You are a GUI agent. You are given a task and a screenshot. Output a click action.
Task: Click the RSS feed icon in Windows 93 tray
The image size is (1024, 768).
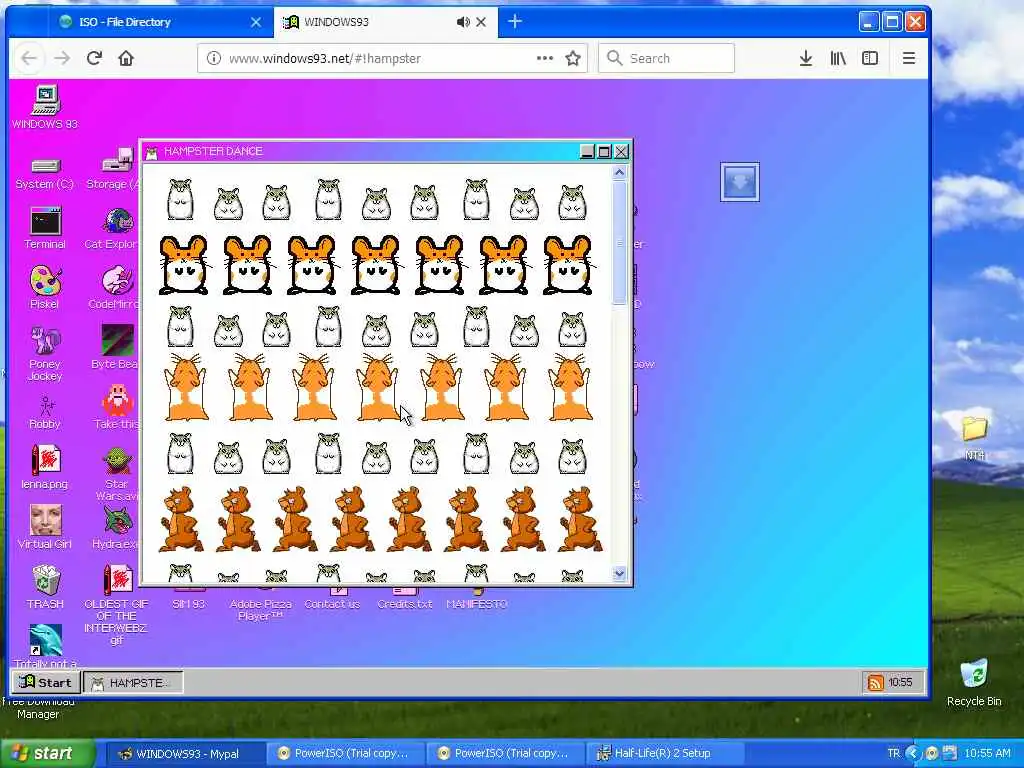coord(875,682)
